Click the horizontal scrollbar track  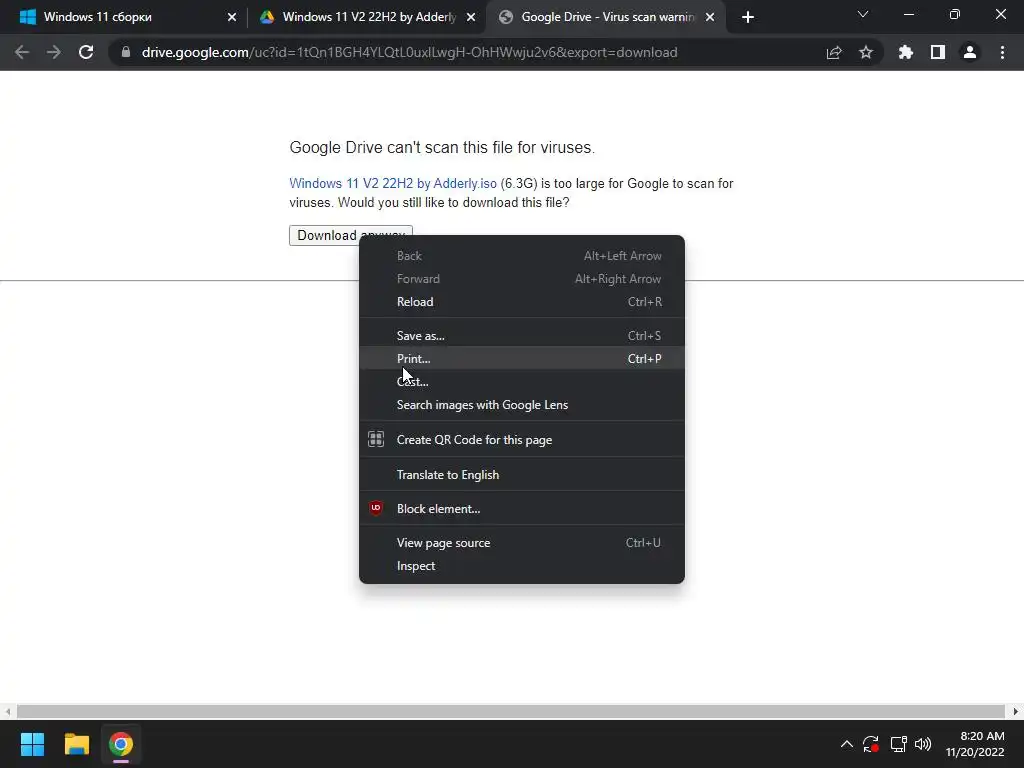click(511, 711)
